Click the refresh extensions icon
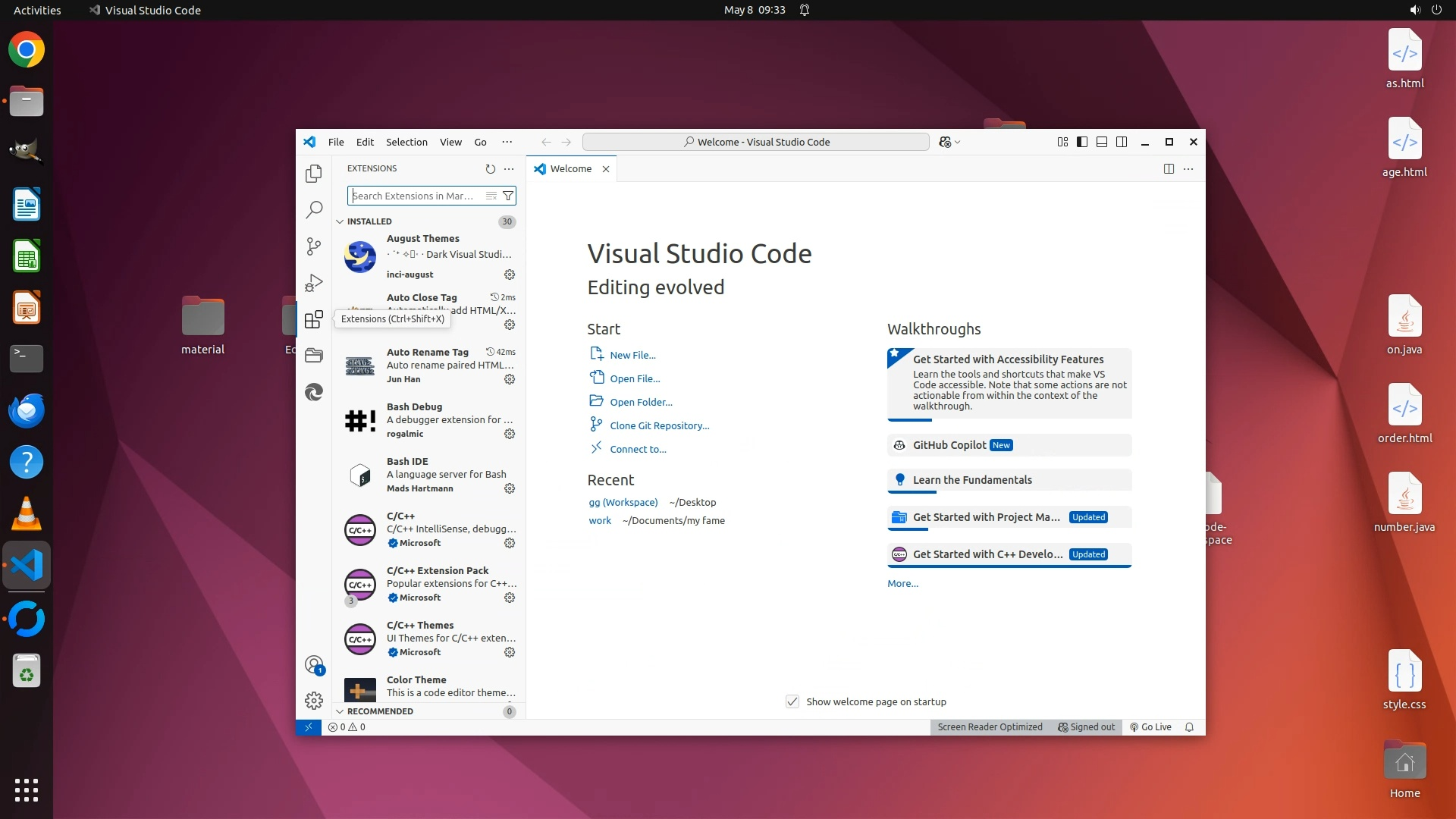The width and height of the screenshot is (1456, 819). click(x=490, y=169)
